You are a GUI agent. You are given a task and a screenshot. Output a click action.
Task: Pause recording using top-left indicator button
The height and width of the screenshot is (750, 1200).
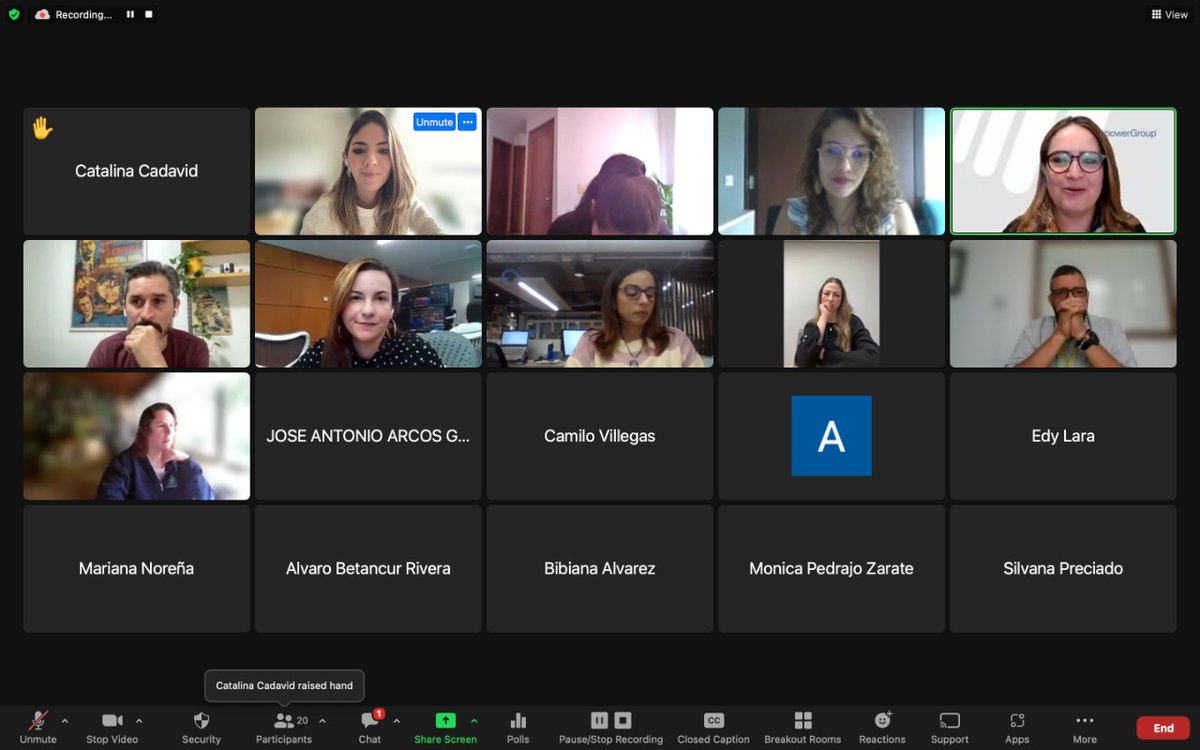click(x=130, y=14)
